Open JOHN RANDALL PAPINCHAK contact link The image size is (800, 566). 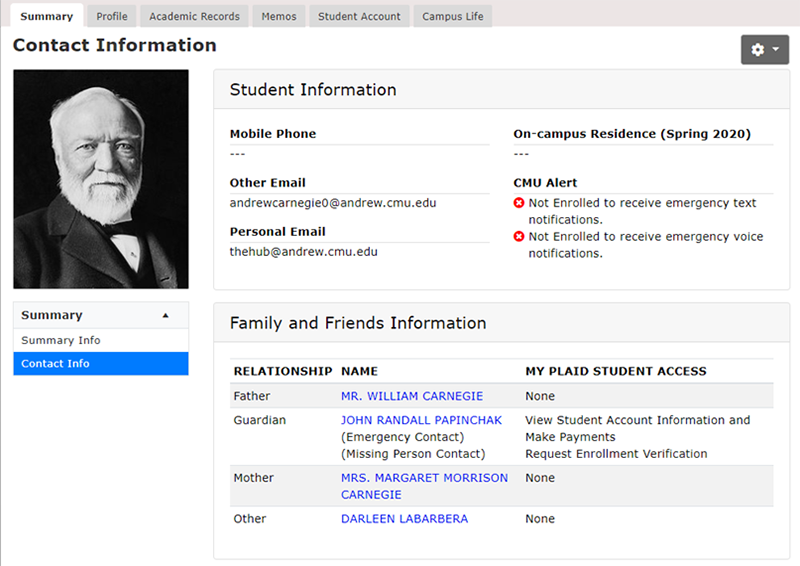(x=421, y=420)
